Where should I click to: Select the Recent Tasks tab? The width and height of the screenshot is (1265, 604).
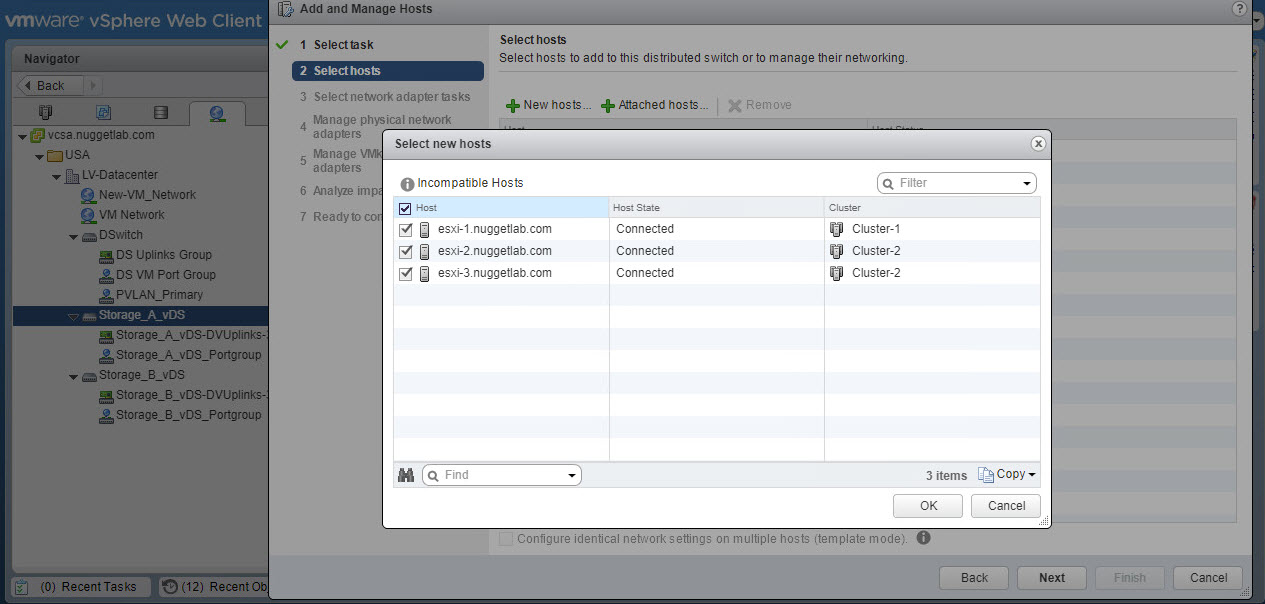point(81,587)
